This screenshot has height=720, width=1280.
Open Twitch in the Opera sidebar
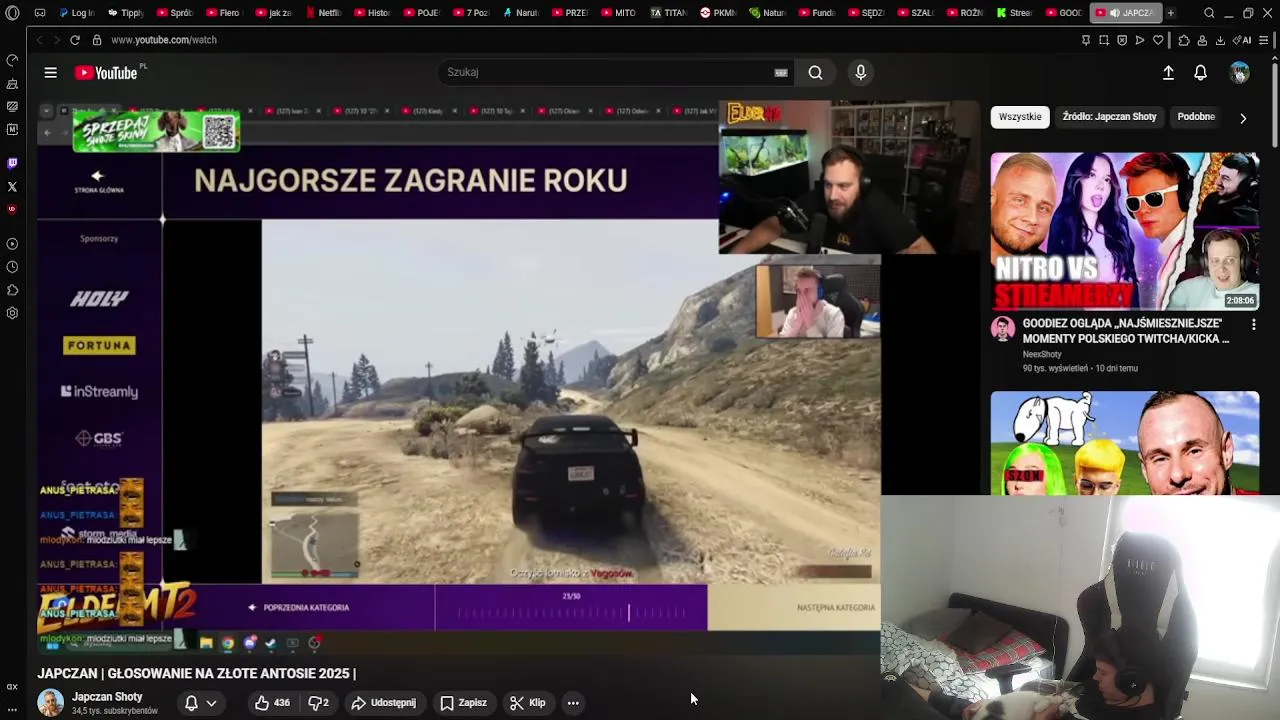click(12, 163)
